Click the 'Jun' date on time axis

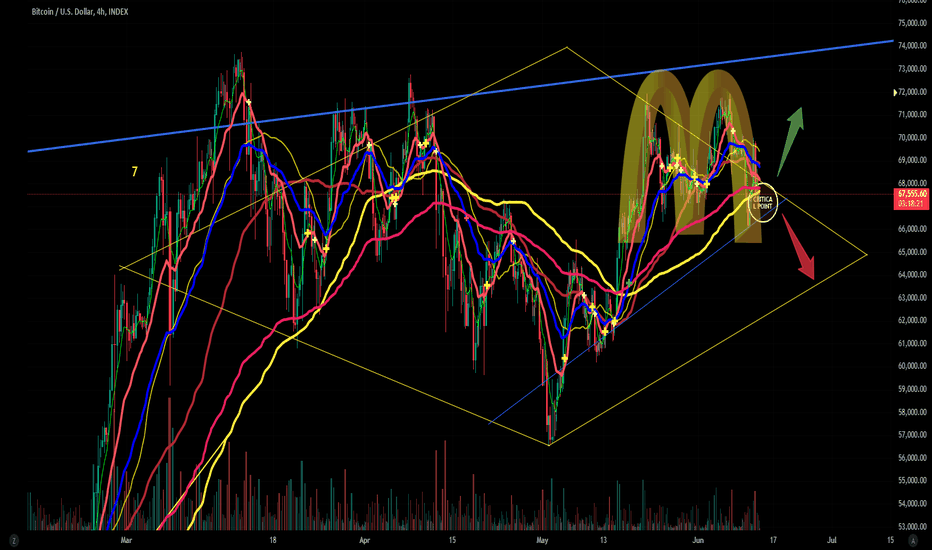(698, 540)
